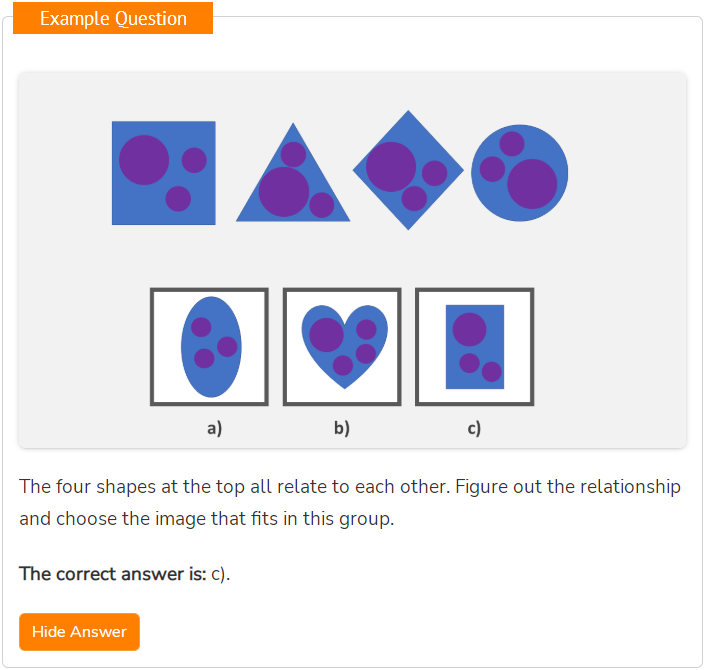Click the large purple circle in option c
The height and width of the screenshot is (670, 705).
coord(469,329)
